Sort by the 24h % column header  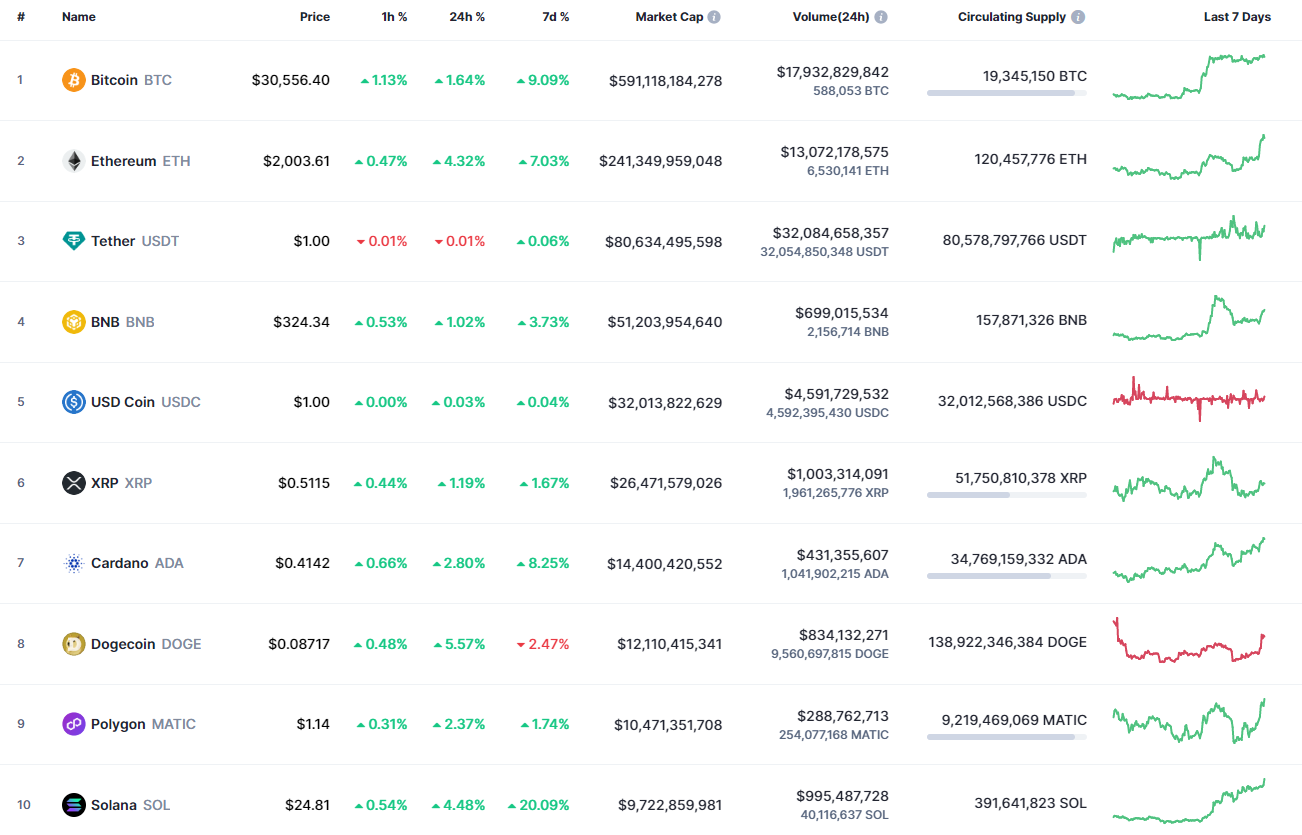click(467, 16)
